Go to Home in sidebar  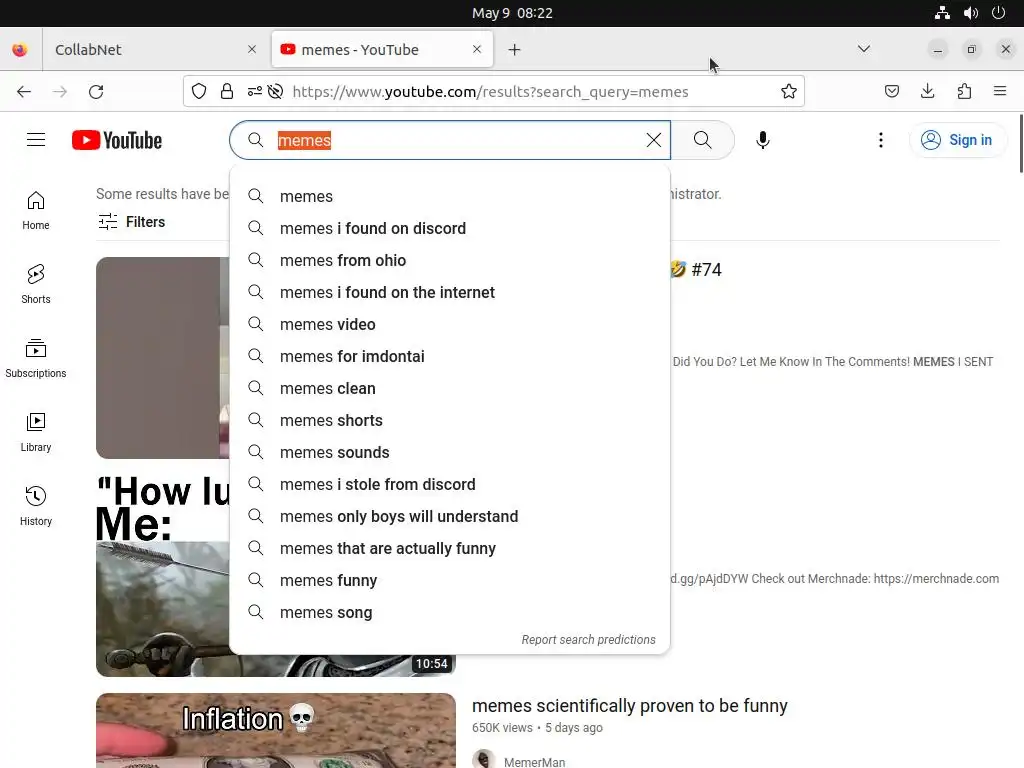tap(36, 210)
